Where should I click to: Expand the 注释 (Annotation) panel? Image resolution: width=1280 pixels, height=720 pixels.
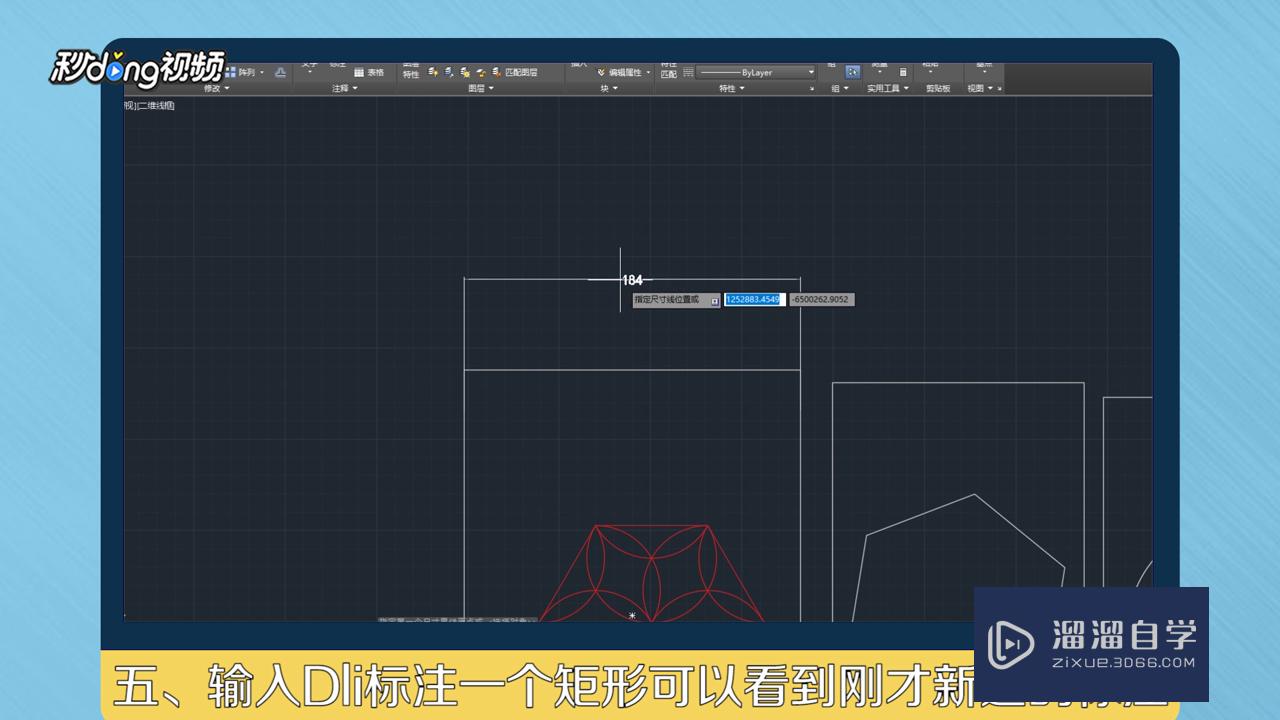tap(346, 88)
